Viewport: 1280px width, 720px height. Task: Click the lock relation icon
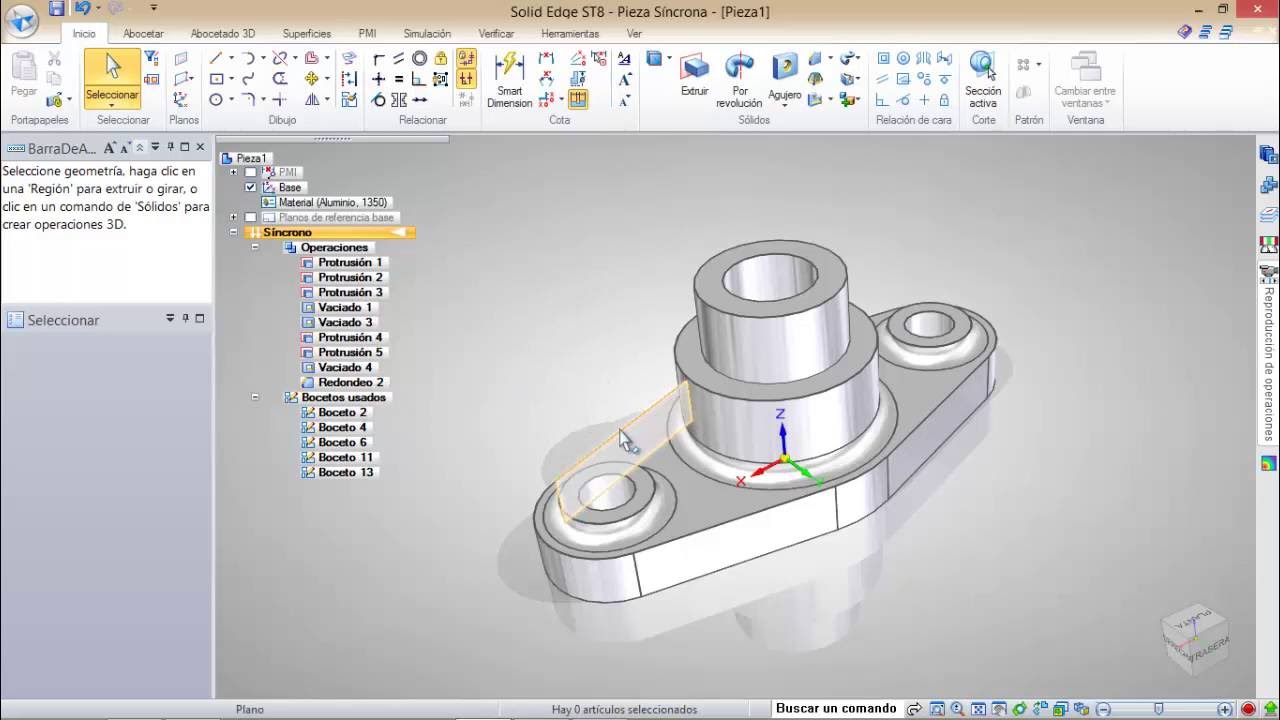point(441,58)
